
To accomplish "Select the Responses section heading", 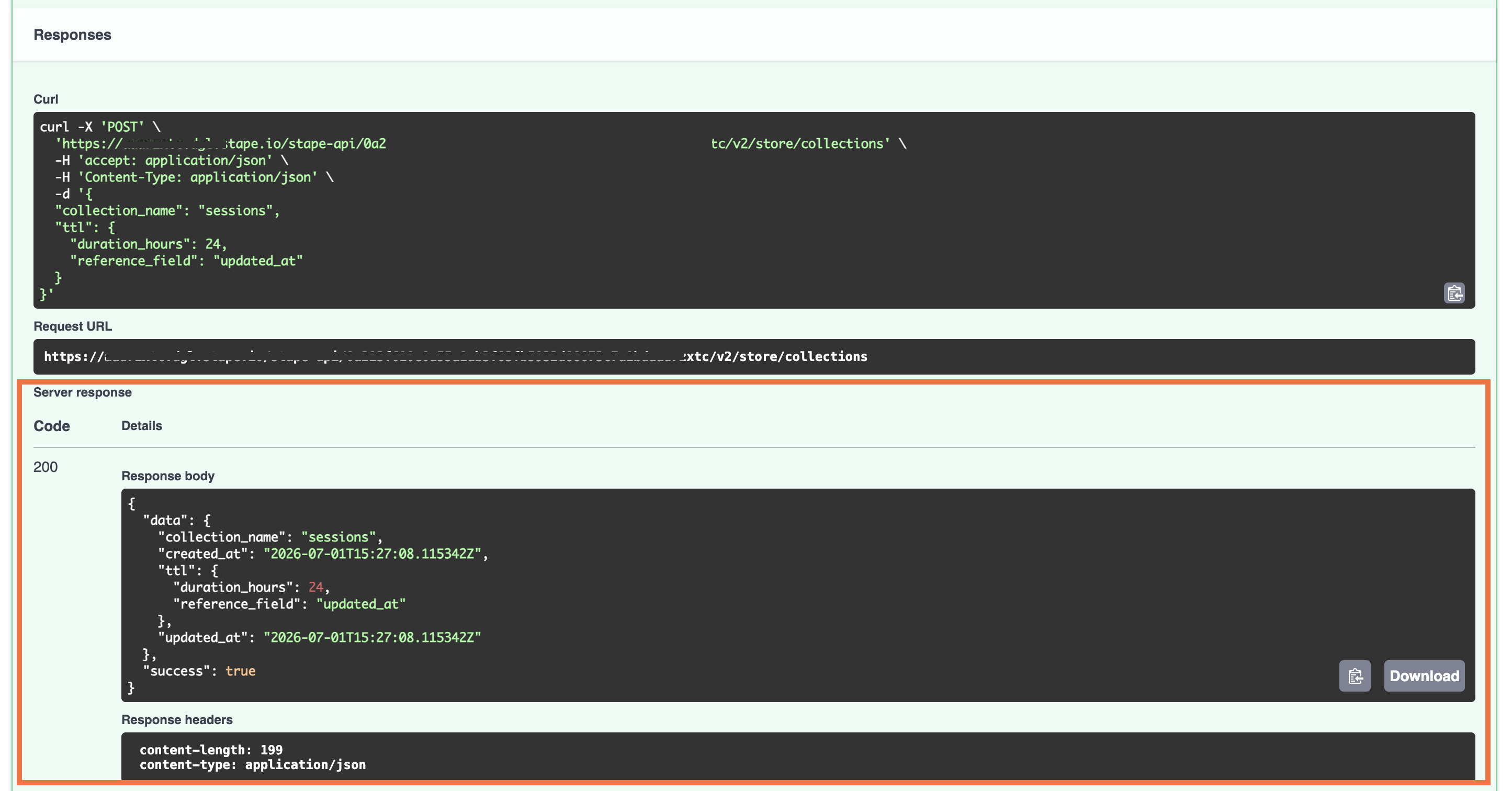I will 72,35.
